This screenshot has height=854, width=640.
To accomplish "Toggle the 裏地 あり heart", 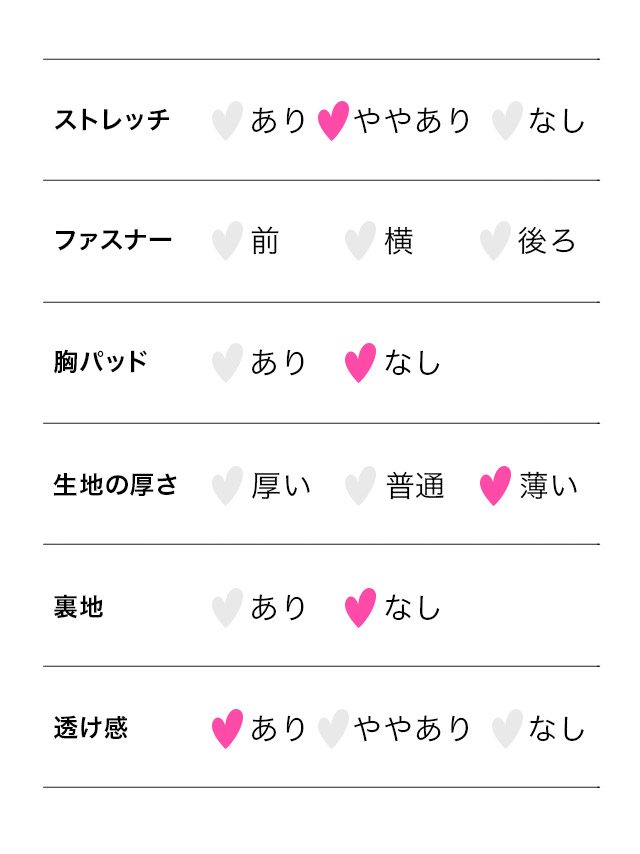I will tap(227, 608).
